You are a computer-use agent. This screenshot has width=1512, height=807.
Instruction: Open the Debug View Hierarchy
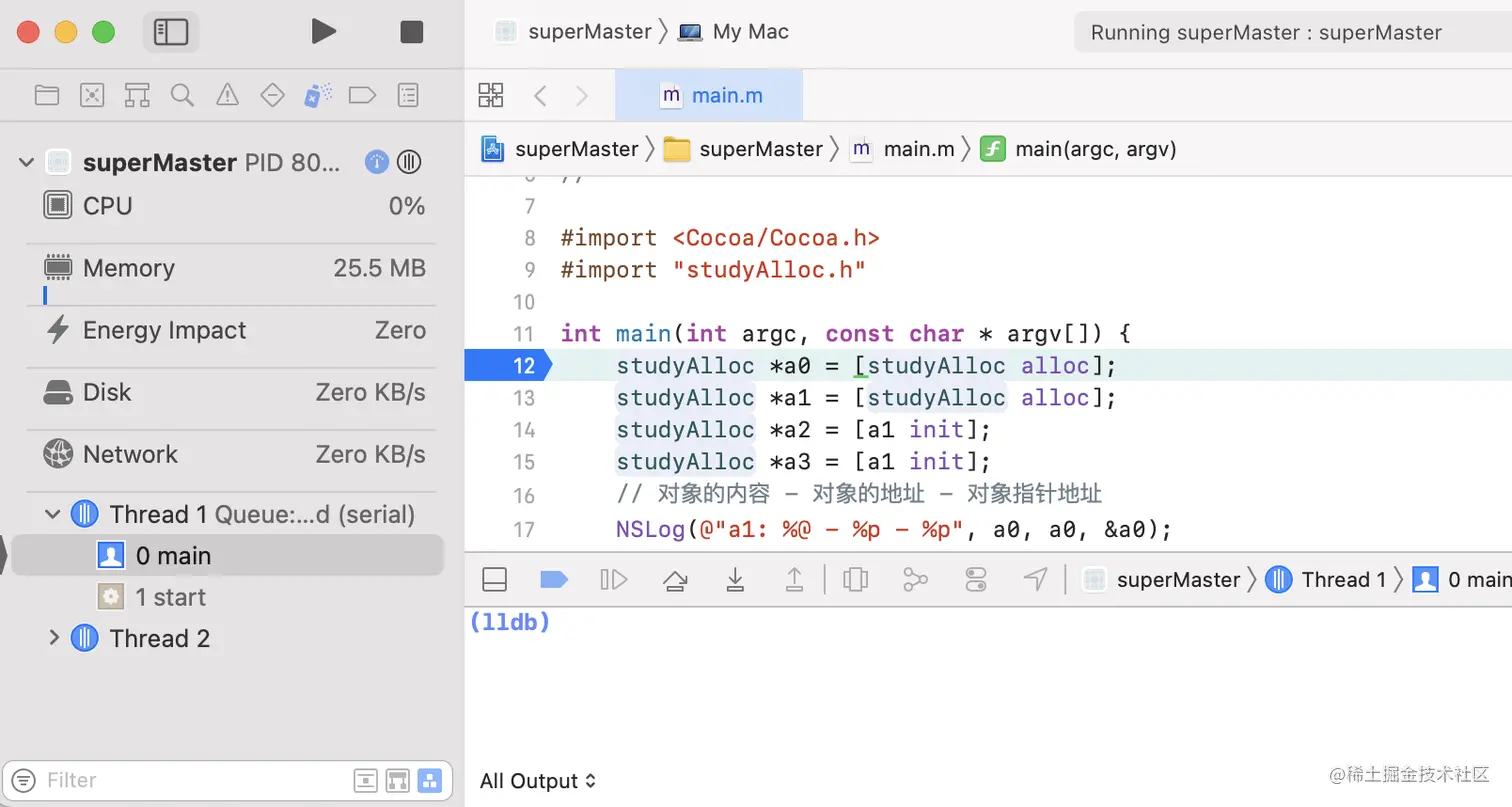coord(856,580)
